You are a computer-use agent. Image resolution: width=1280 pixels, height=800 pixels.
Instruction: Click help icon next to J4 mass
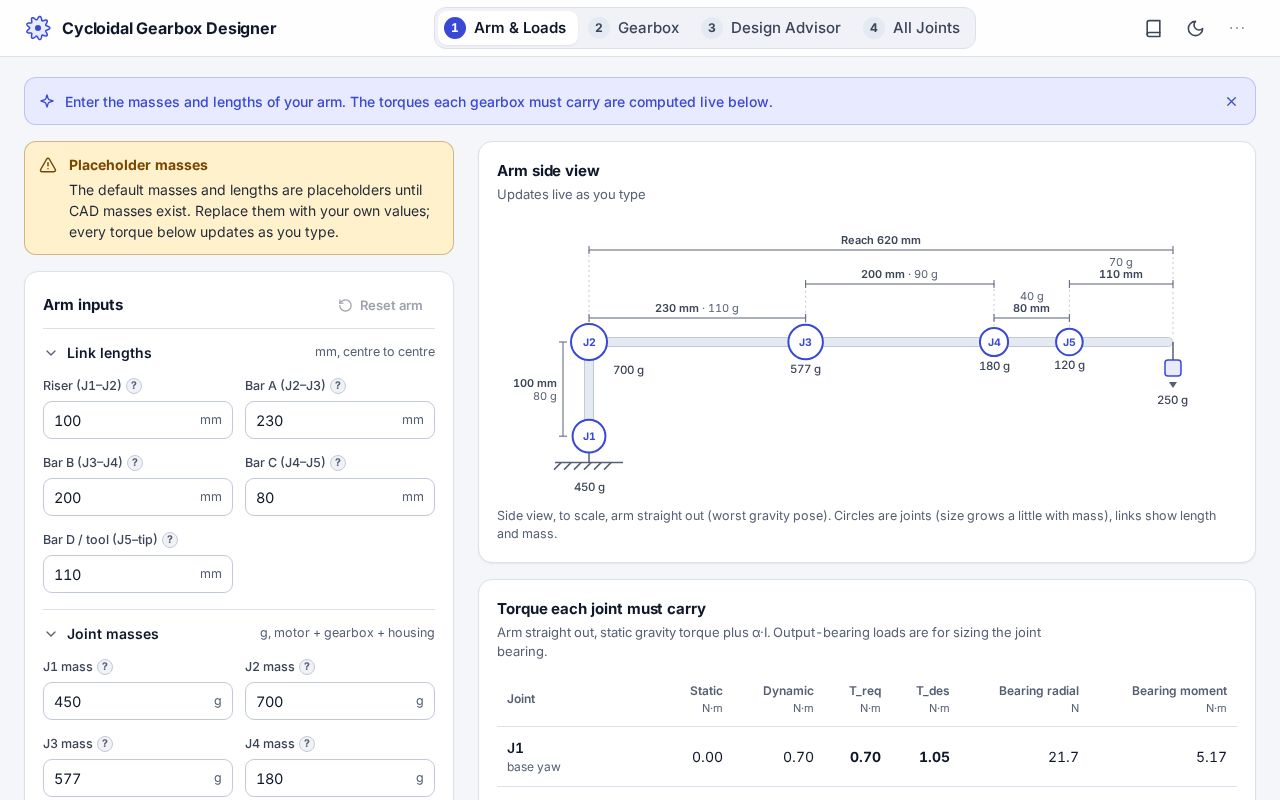[307, 744]
